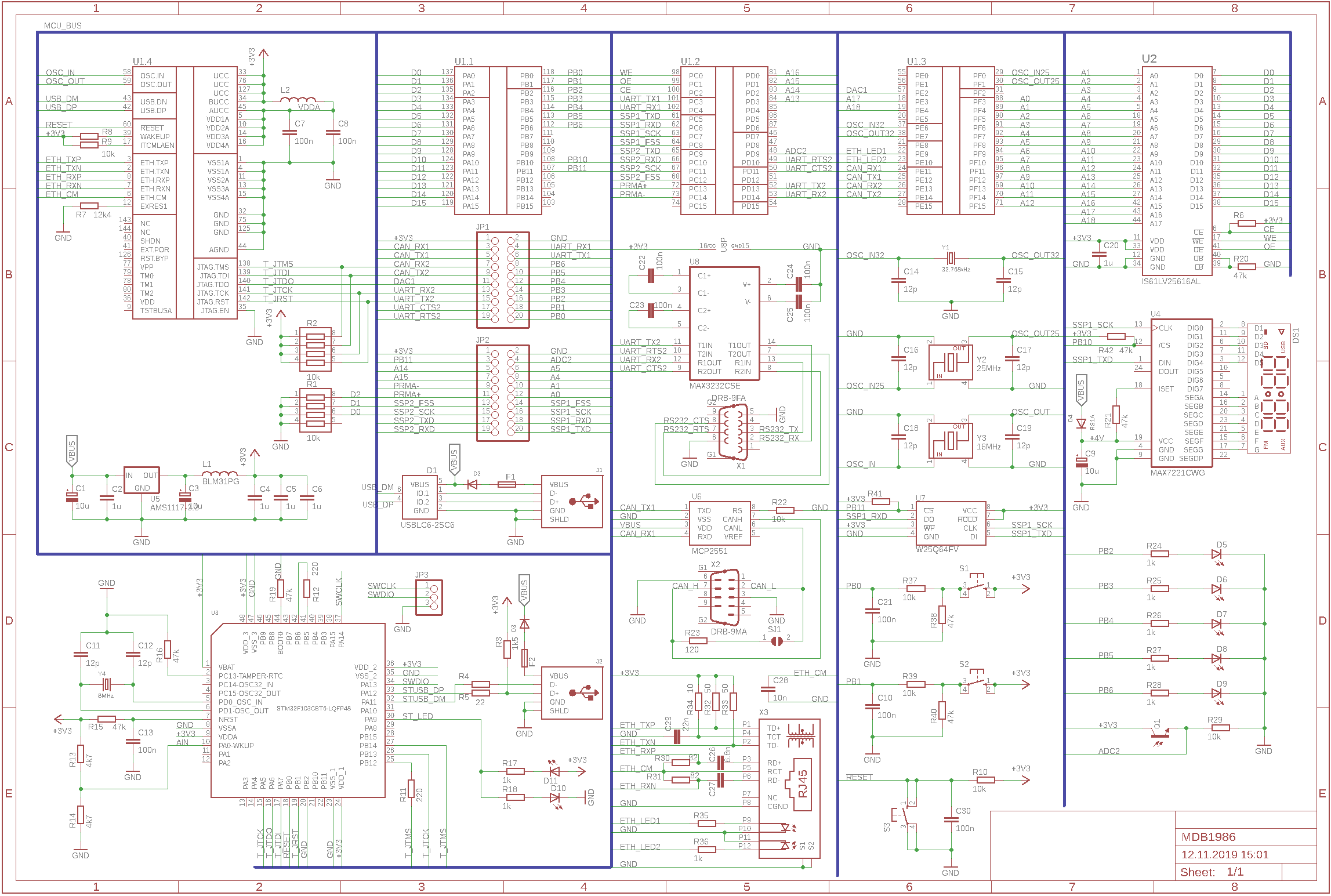Select LED symbol D5 on PB2 line
This screenshot has width=1331, height=896.
[1217, 556]
